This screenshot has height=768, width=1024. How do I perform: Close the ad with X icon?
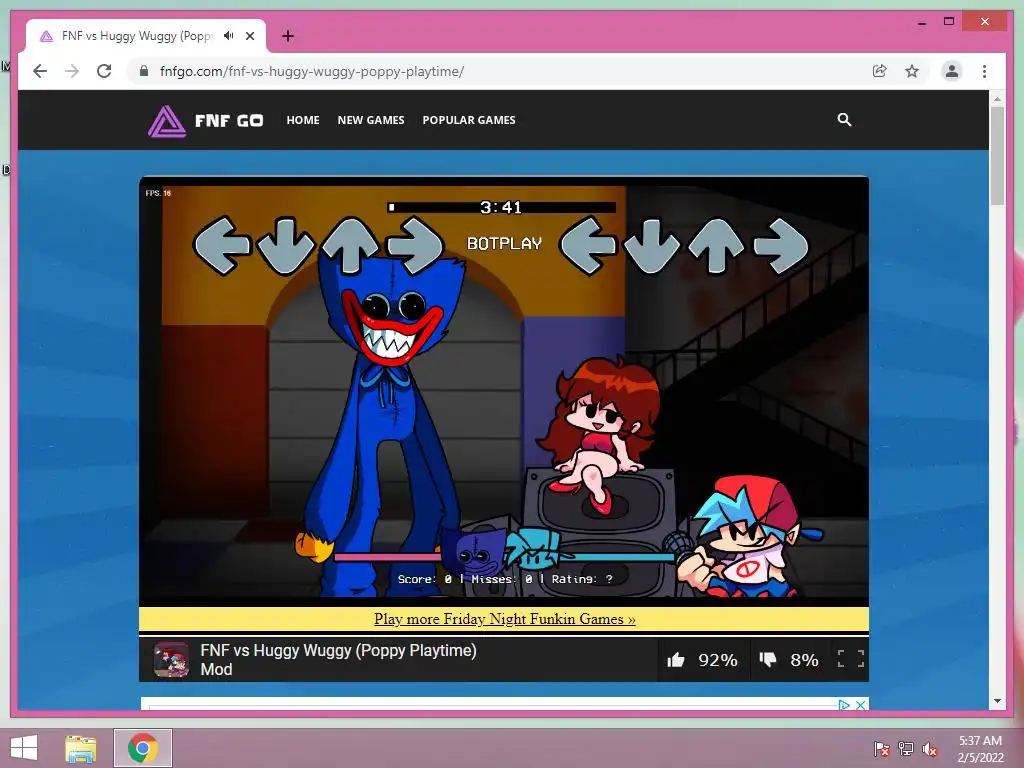click(861, 705)
